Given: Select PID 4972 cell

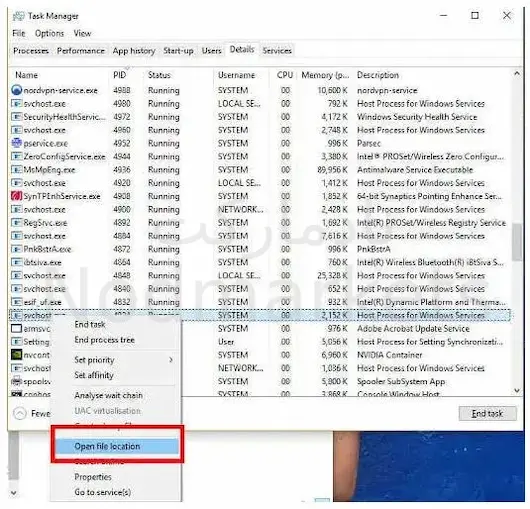Looking at the screenshot, I should coord(122,117).
